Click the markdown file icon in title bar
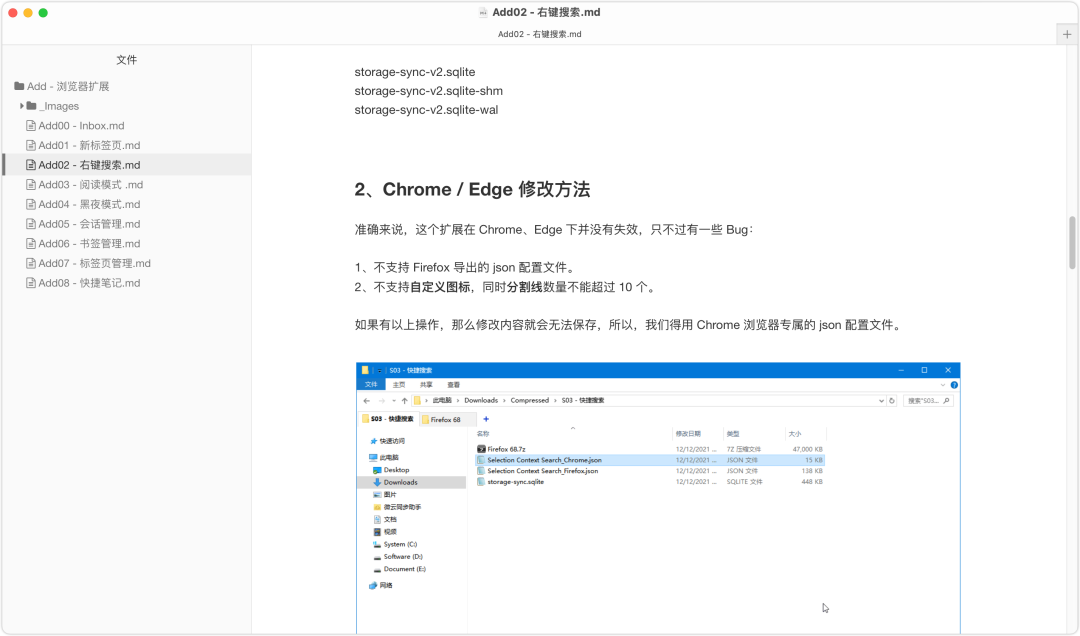Screen dimensions: 1080x636 (483, 12)
